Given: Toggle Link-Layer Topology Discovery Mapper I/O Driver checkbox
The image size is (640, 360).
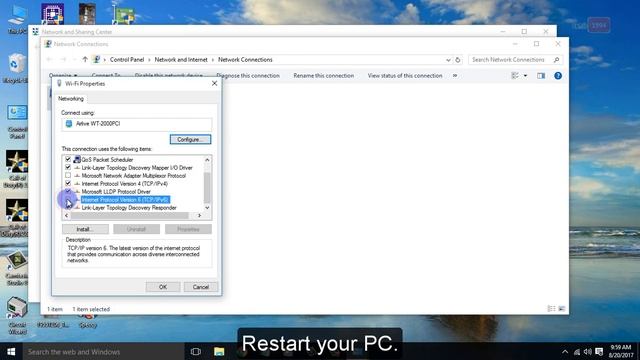Looking at the screenshot, I should pos(68,167).
